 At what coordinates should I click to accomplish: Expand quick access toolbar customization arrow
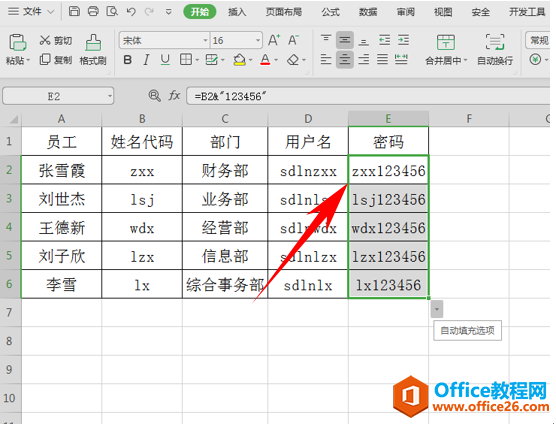click(169, 12)
